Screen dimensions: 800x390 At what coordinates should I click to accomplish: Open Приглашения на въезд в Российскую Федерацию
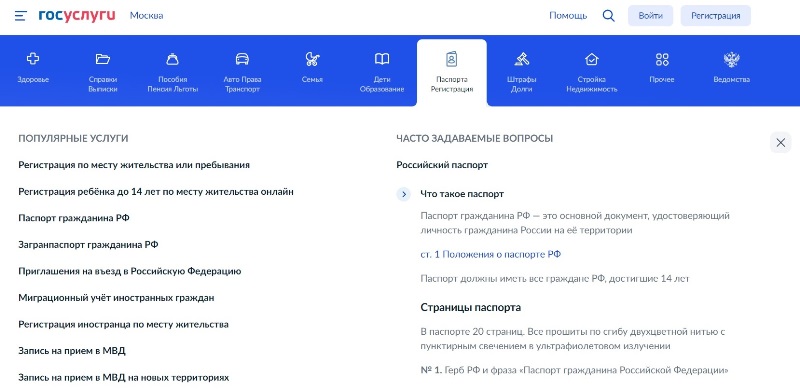[x=130, y=272]
